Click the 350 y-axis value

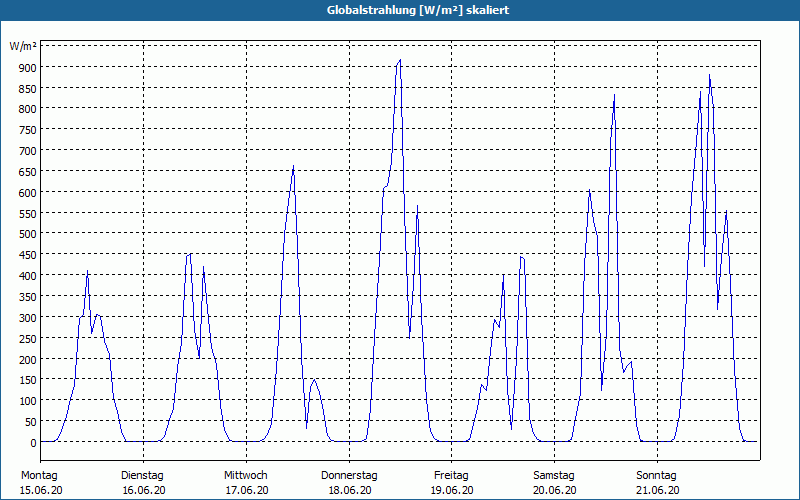(28, 297)
